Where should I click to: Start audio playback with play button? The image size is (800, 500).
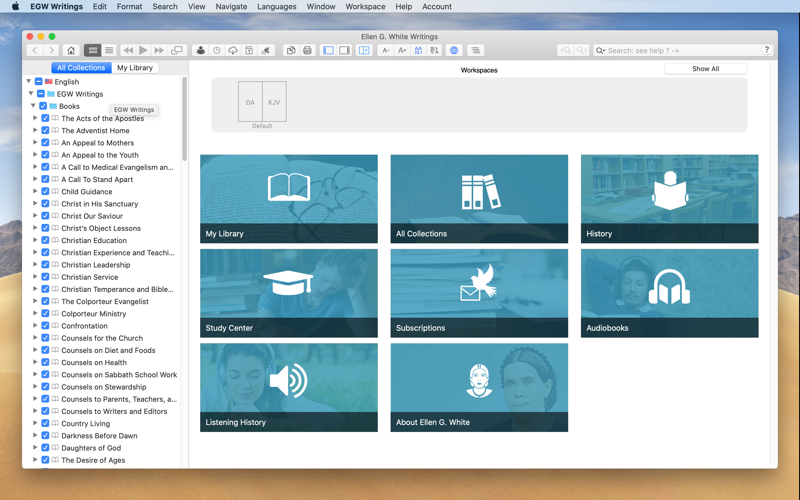pyautogui.click(x=143, y=50)
